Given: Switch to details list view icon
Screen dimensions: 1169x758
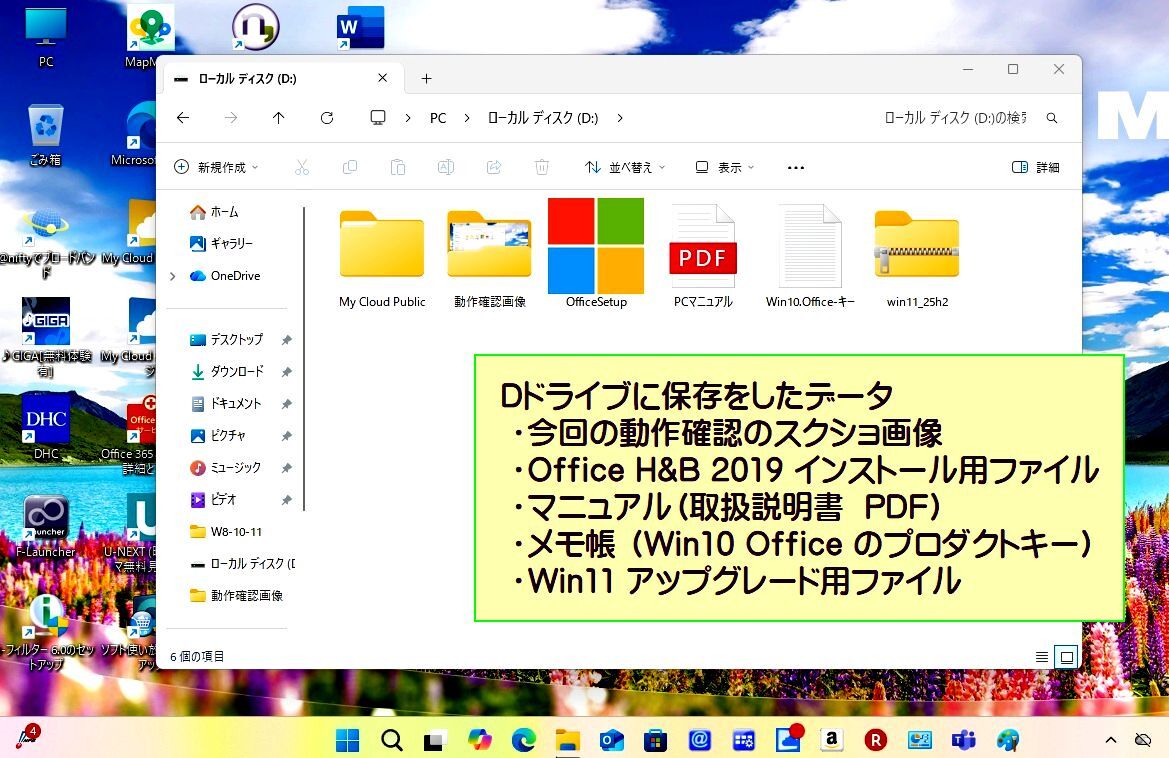Looking at the screenshot, I should click(1042, 657).
